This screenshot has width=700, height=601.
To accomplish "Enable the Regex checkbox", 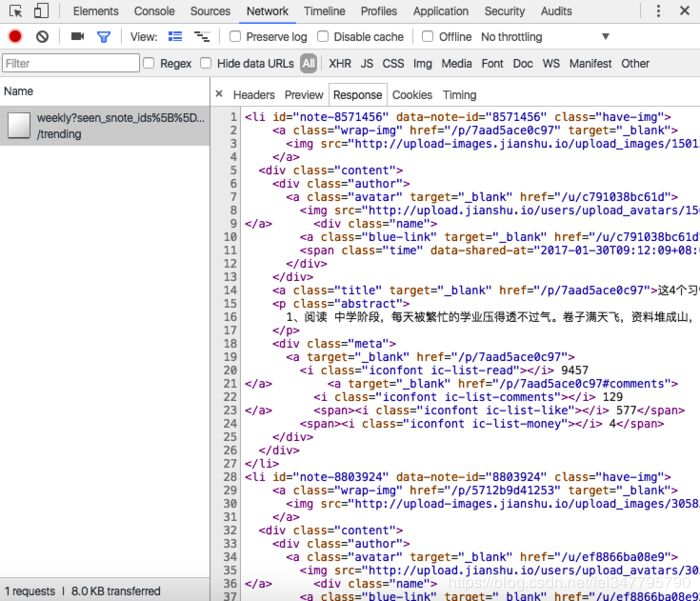I will click(x=149, y=63).
